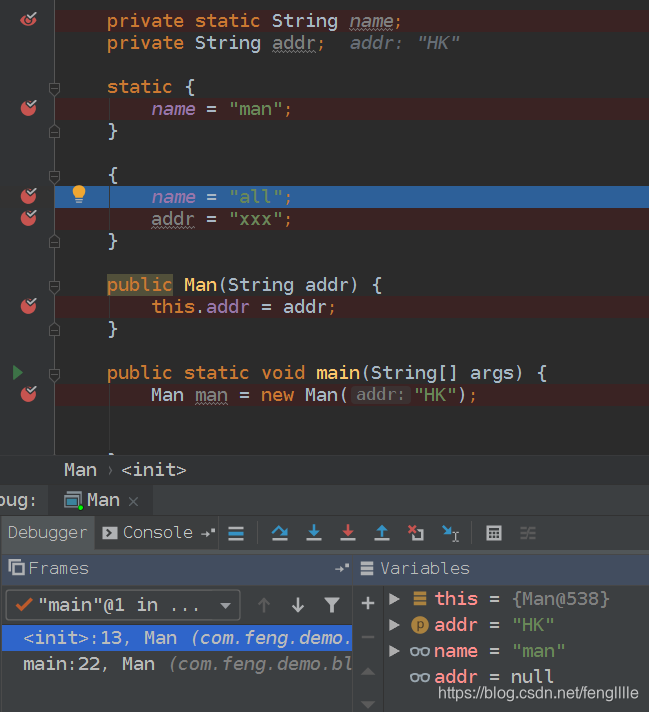Image resolution: width=649 pixels, height=712 pixels.
Task: Click the parameter P icon beside addr
Action: [420, 625]
